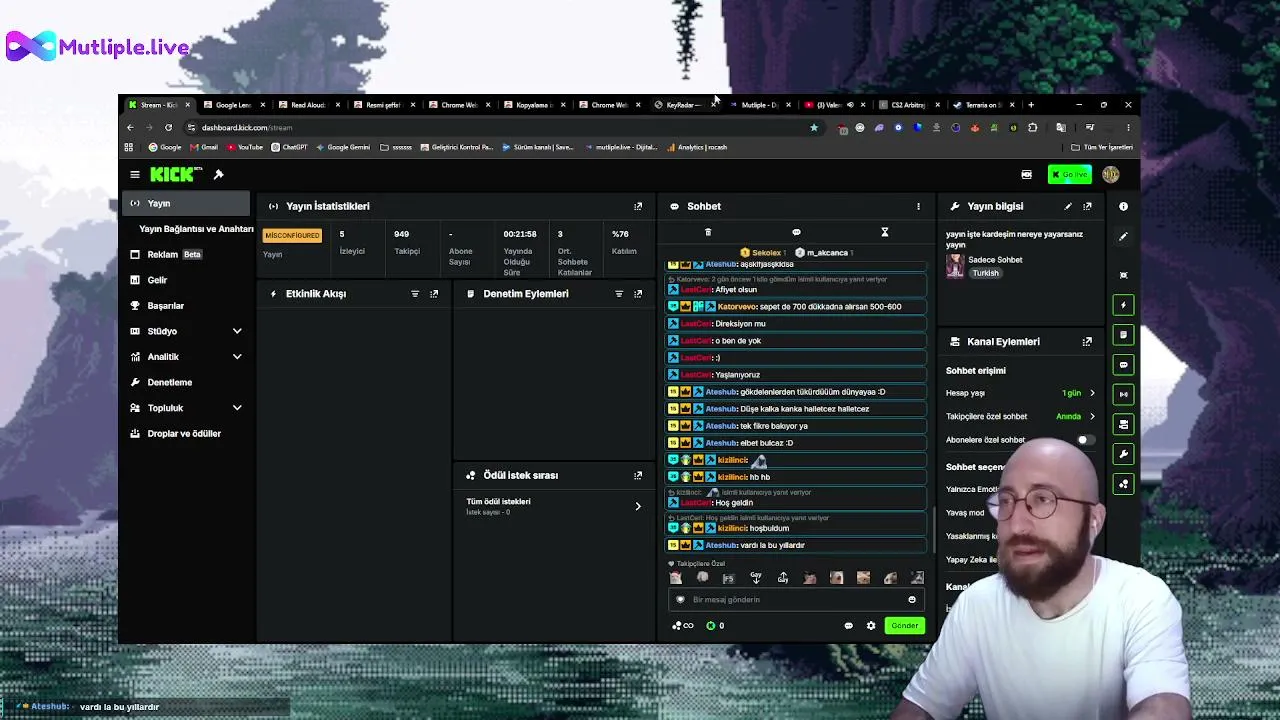Open the ChatGPT bookmark
This screenshot has height=720, width=1280.
coord(289,147)
